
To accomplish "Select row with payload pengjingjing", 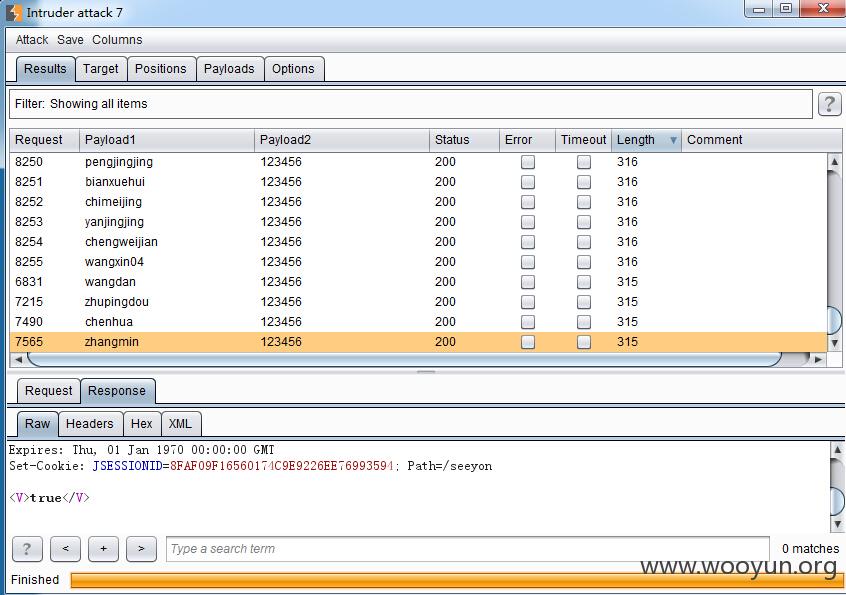I will tap(418, 162).
